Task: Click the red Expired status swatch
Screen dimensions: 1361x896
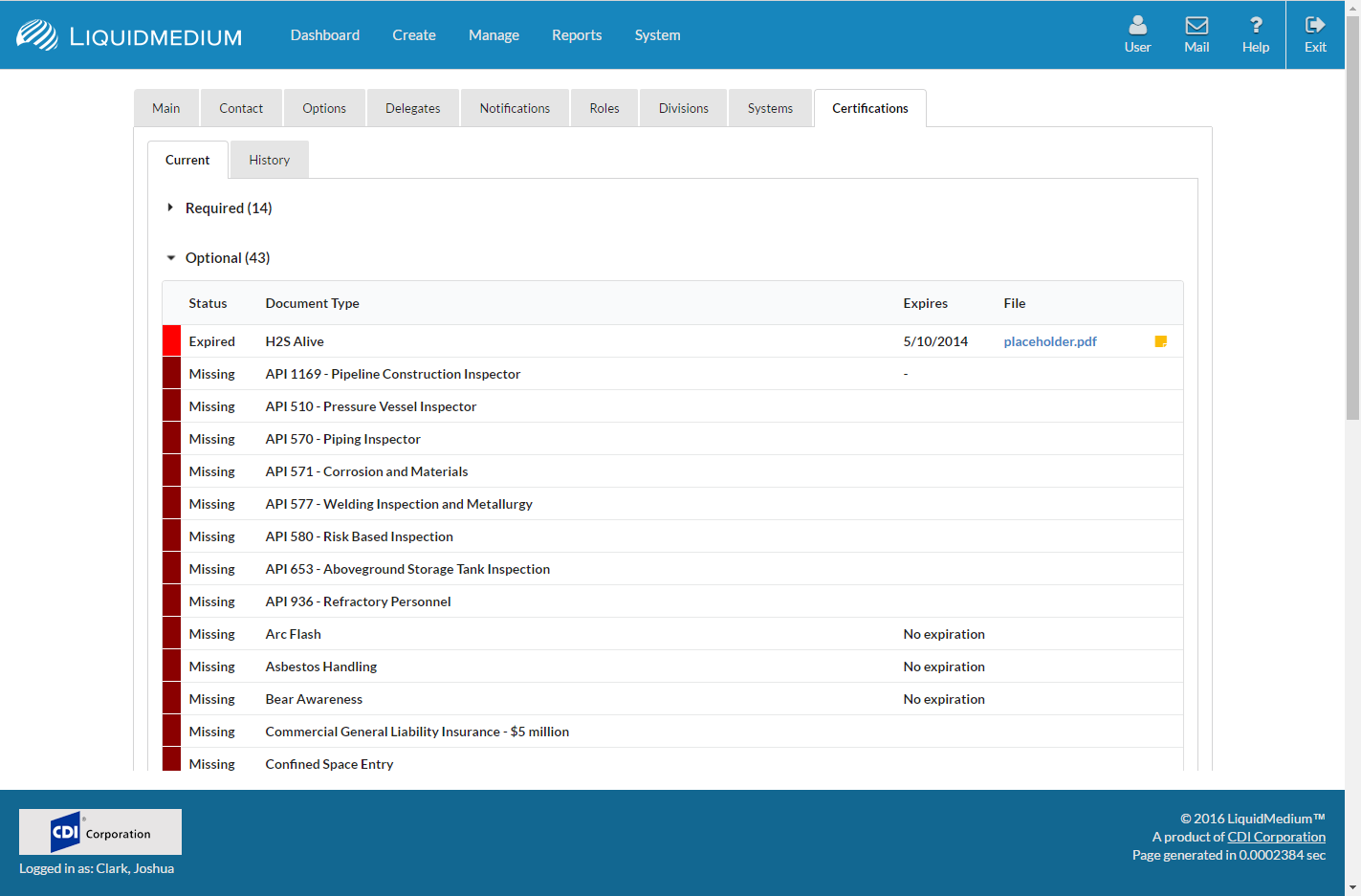Action: 171,341
